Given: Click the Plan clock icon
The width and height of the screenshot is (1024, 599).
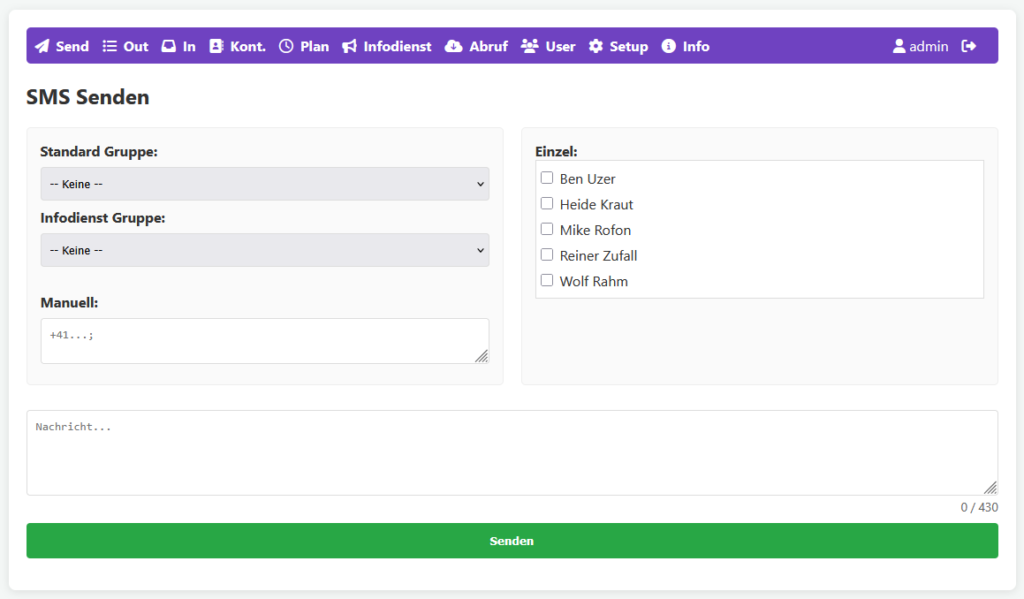Looking at the screenshot, I should click(x=286, y=46).
